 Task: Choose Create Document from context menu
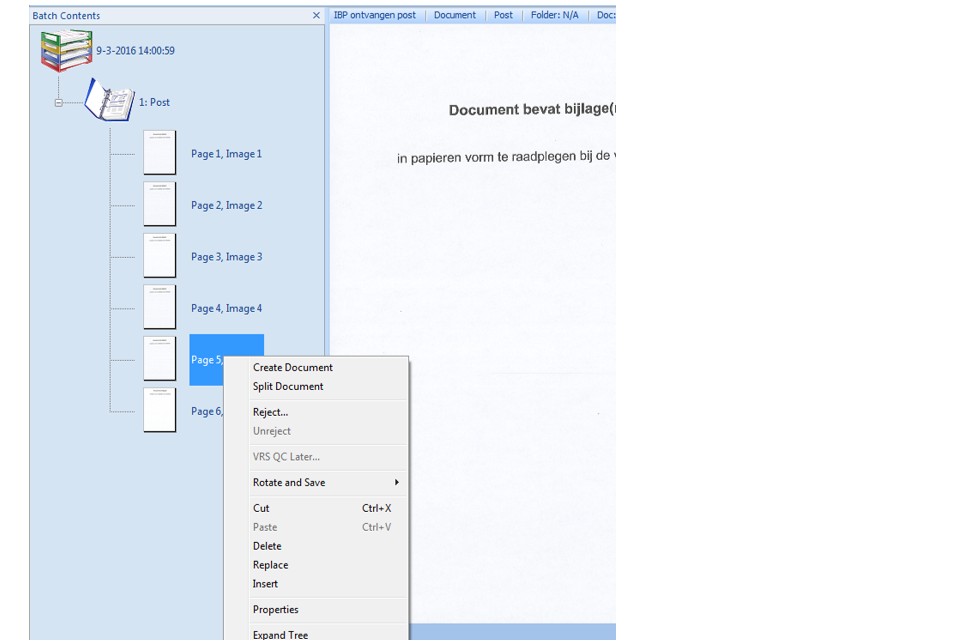(292, 367)
